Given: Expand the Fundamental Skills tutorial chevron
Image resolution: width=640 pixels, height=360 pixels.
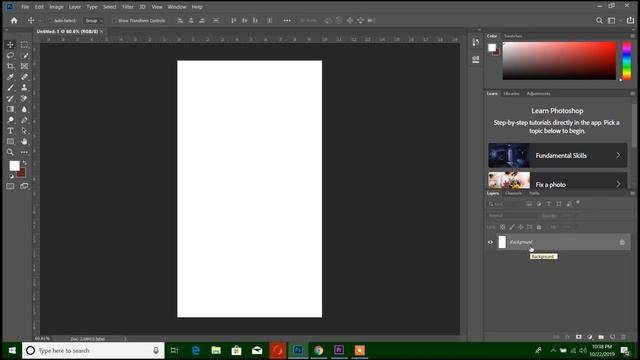Looking at the screenshot, I should tap(618, 155).
